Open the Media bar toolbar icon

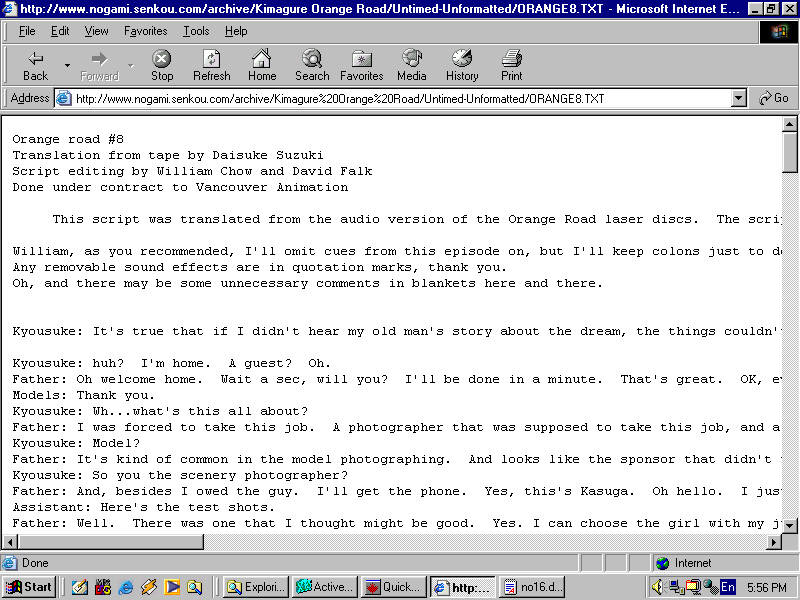click(x=412, y=65)
